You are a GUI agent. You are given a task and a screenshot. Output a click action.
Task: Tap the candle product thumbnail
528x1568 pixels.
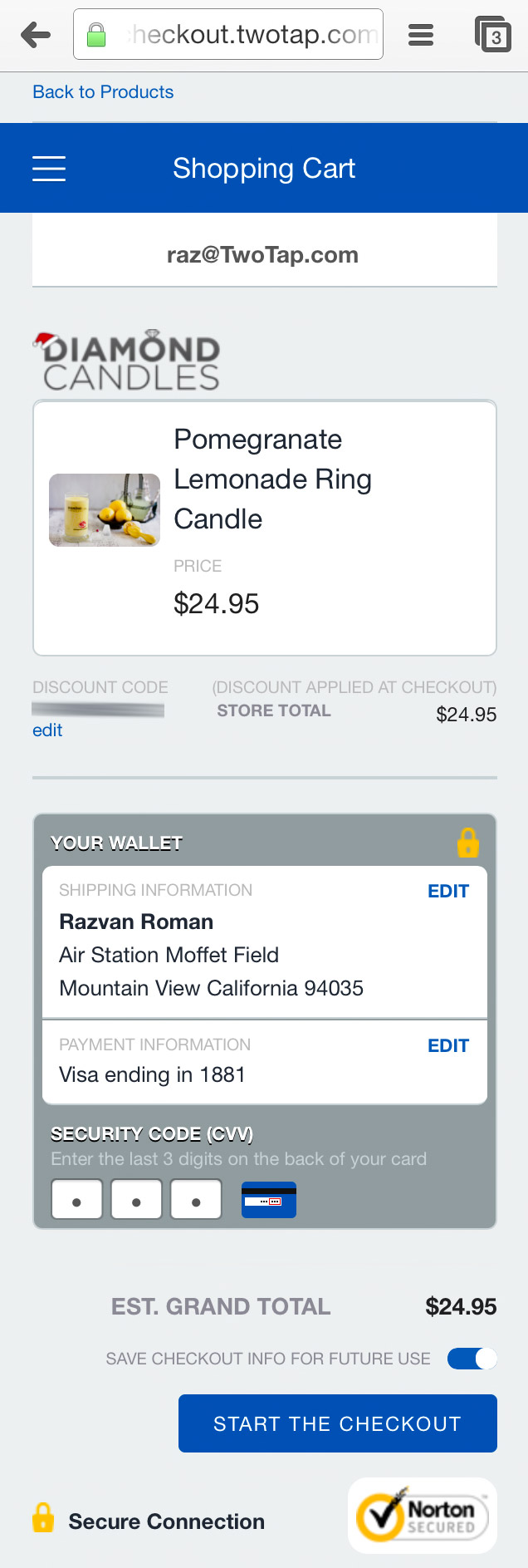click(x=105, y=510)
